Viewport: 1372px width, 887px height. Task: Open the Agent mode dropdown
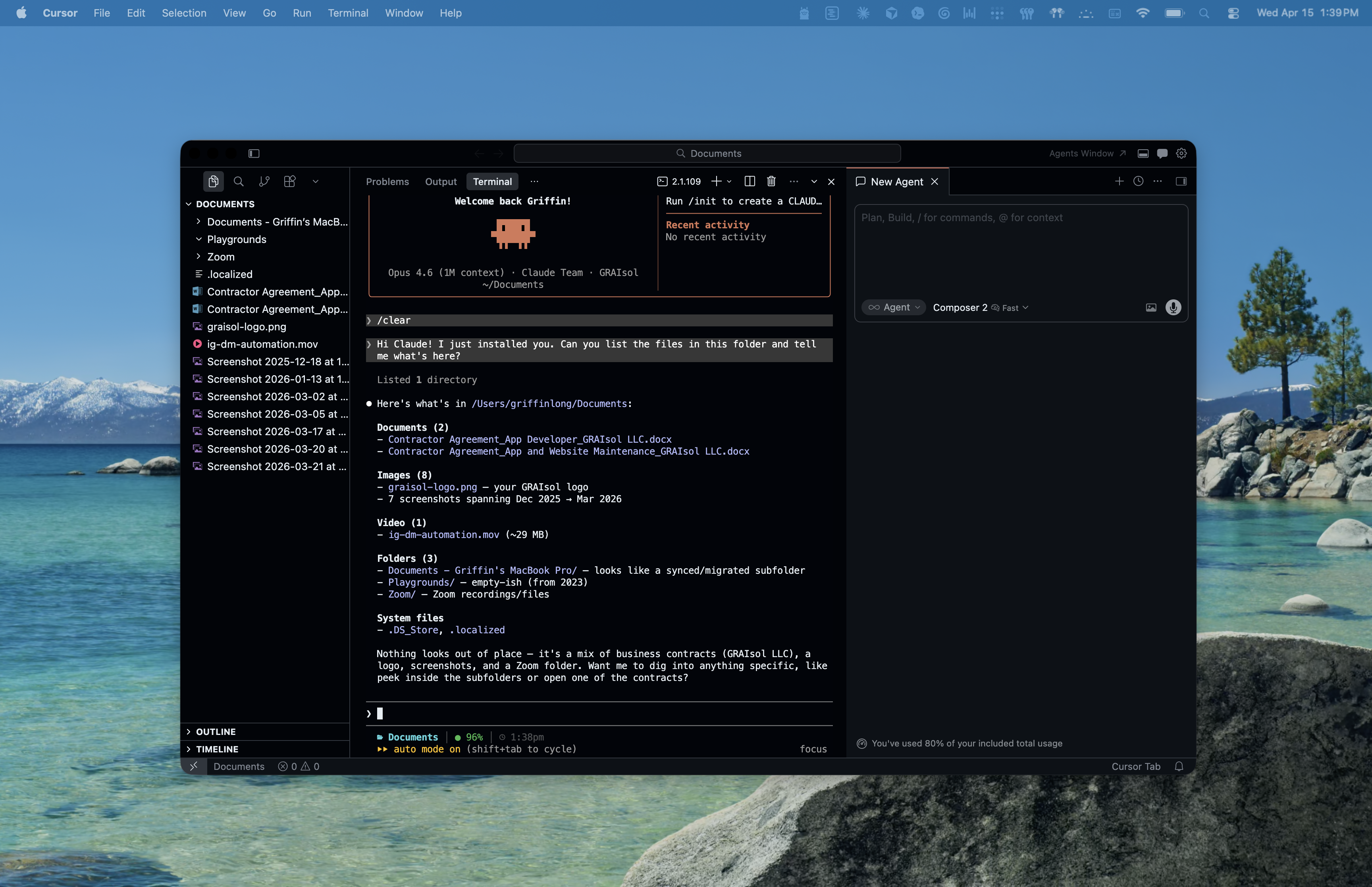[x=894, y=308]
